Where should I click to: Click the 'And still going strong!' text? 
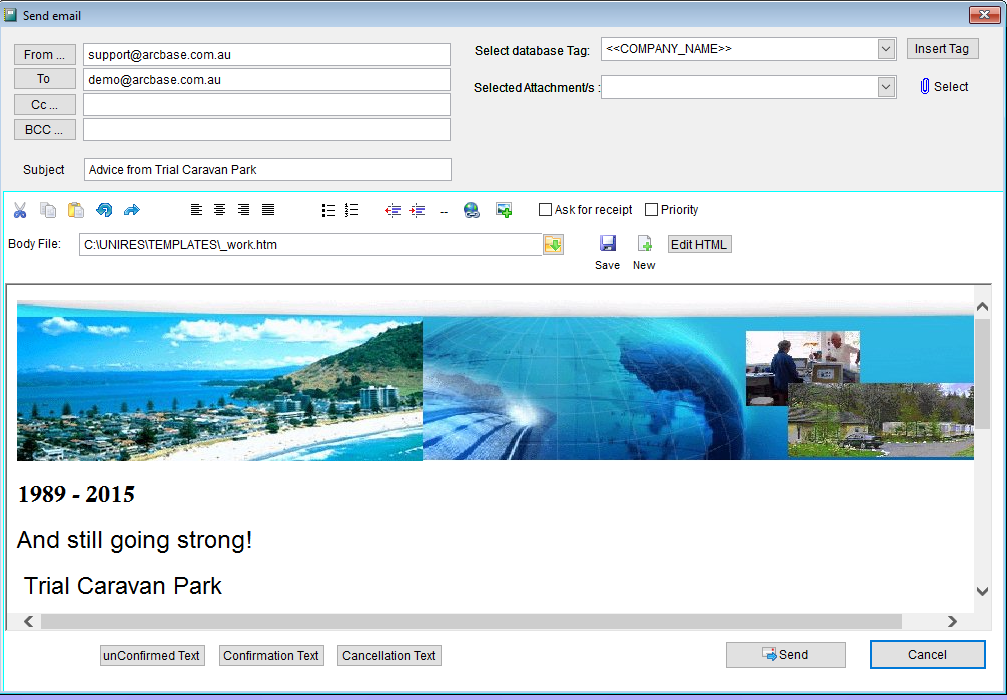click(x=134, y=540)
